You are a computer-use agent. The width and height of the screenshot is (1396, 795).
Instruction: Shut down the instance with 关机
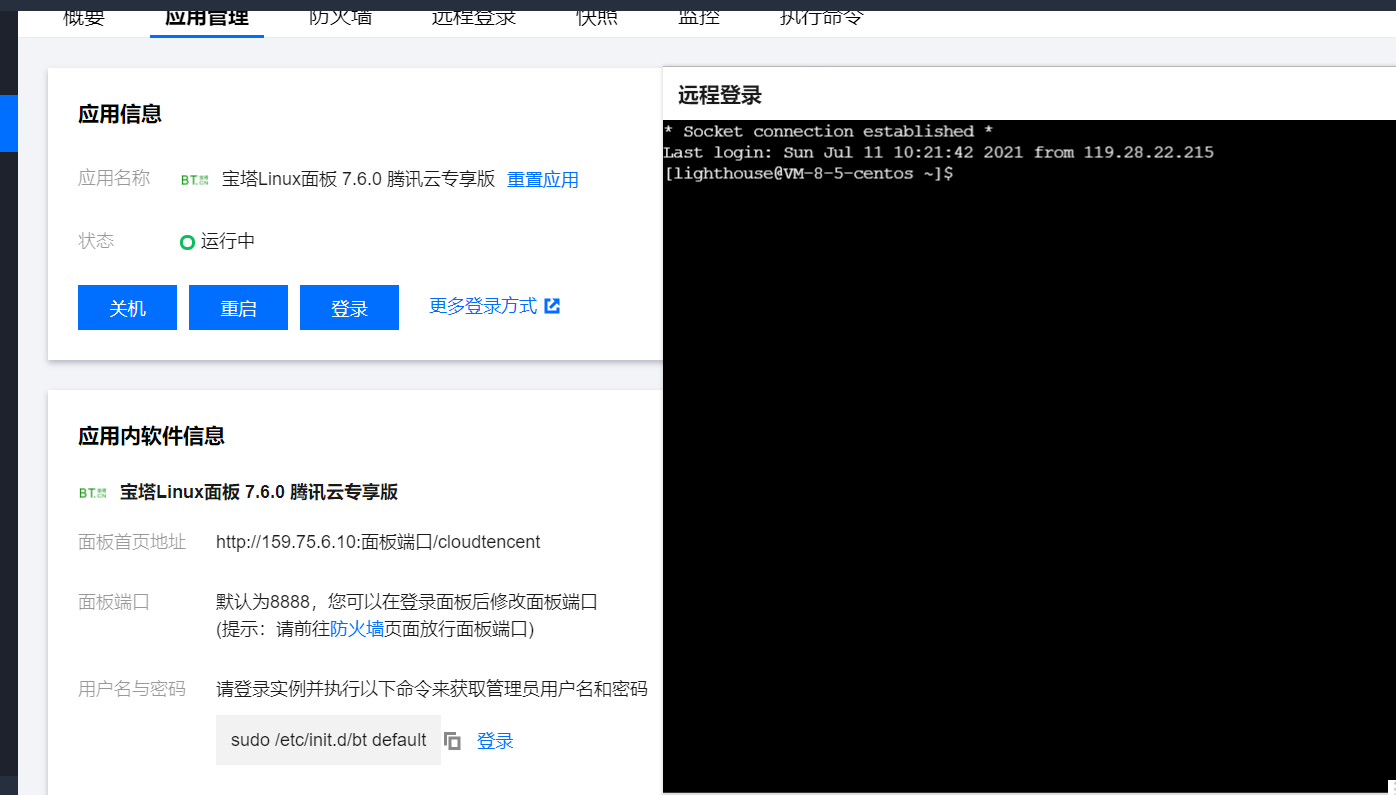[x=127, y=308]
